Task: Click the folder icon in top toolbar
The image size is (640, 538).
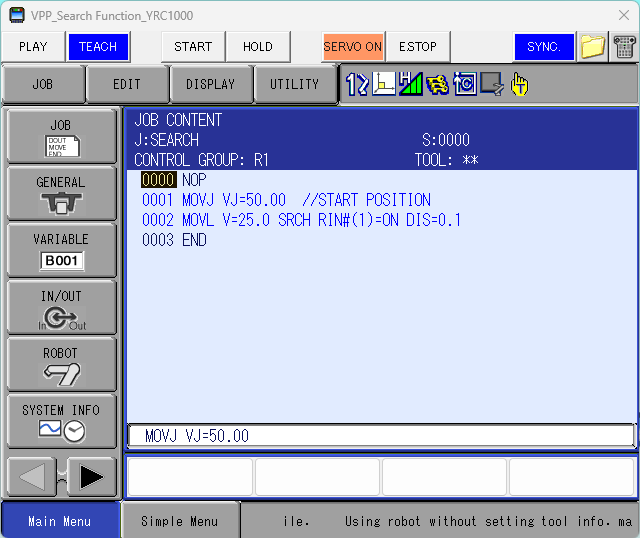Action: [x=593, y=47]
